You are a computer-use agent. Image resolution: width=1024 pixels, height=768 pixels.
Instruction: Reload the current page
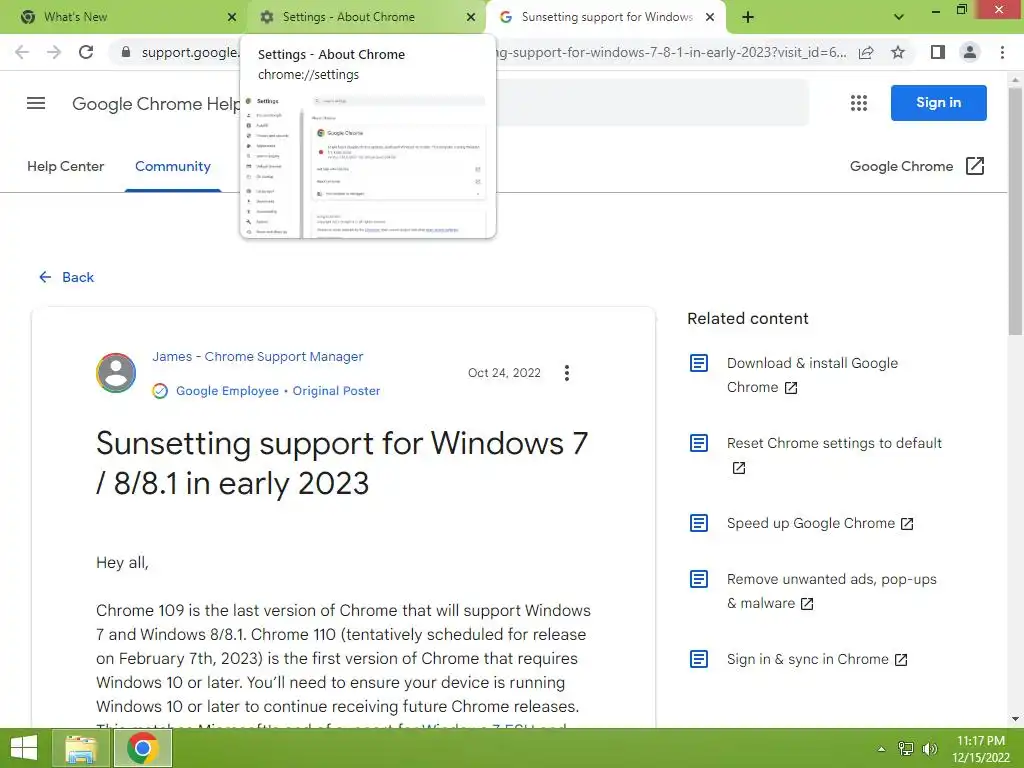[86, 52]
